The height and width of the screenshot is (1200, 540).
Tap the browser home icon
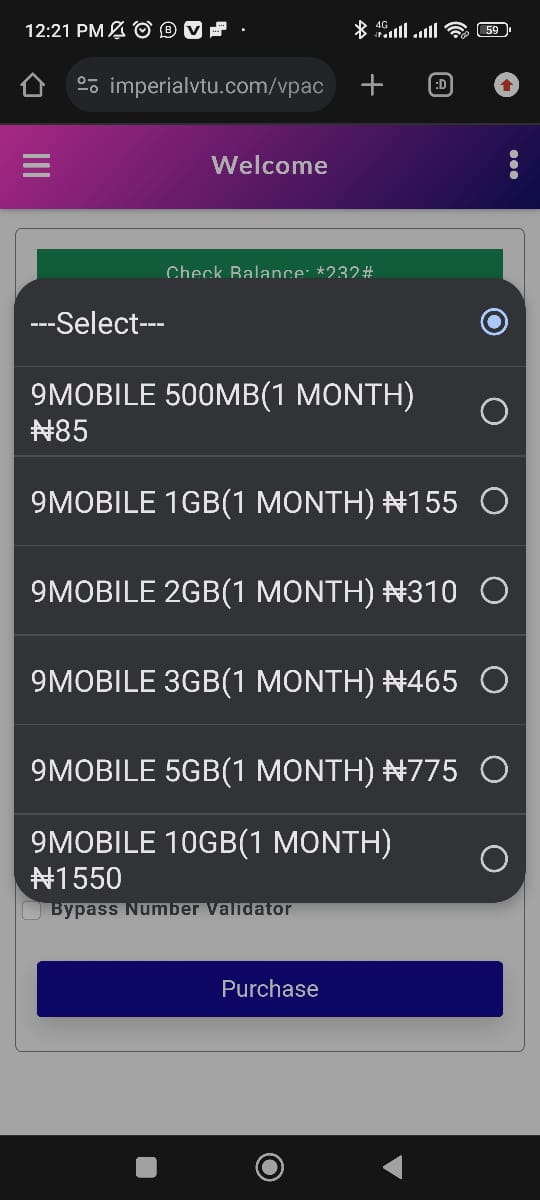33,86
